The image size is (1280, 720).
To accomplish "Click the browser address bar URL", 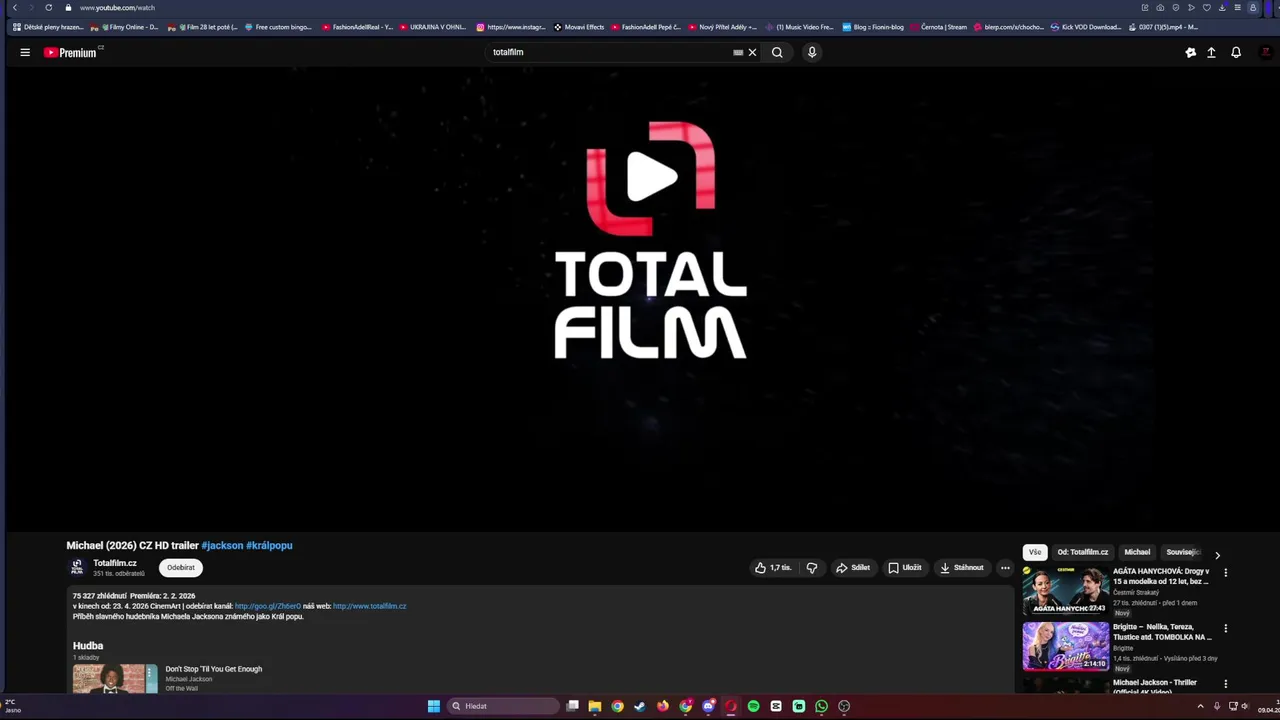I will [117, 7].
